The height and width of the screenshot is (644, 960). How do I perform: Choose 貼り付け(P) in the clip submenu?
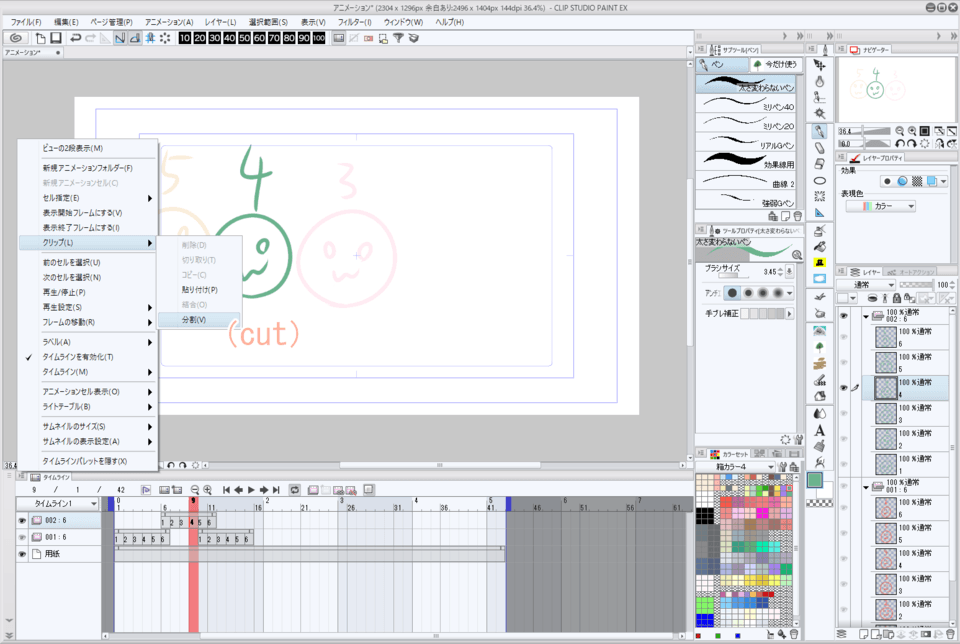click(198, 290)
